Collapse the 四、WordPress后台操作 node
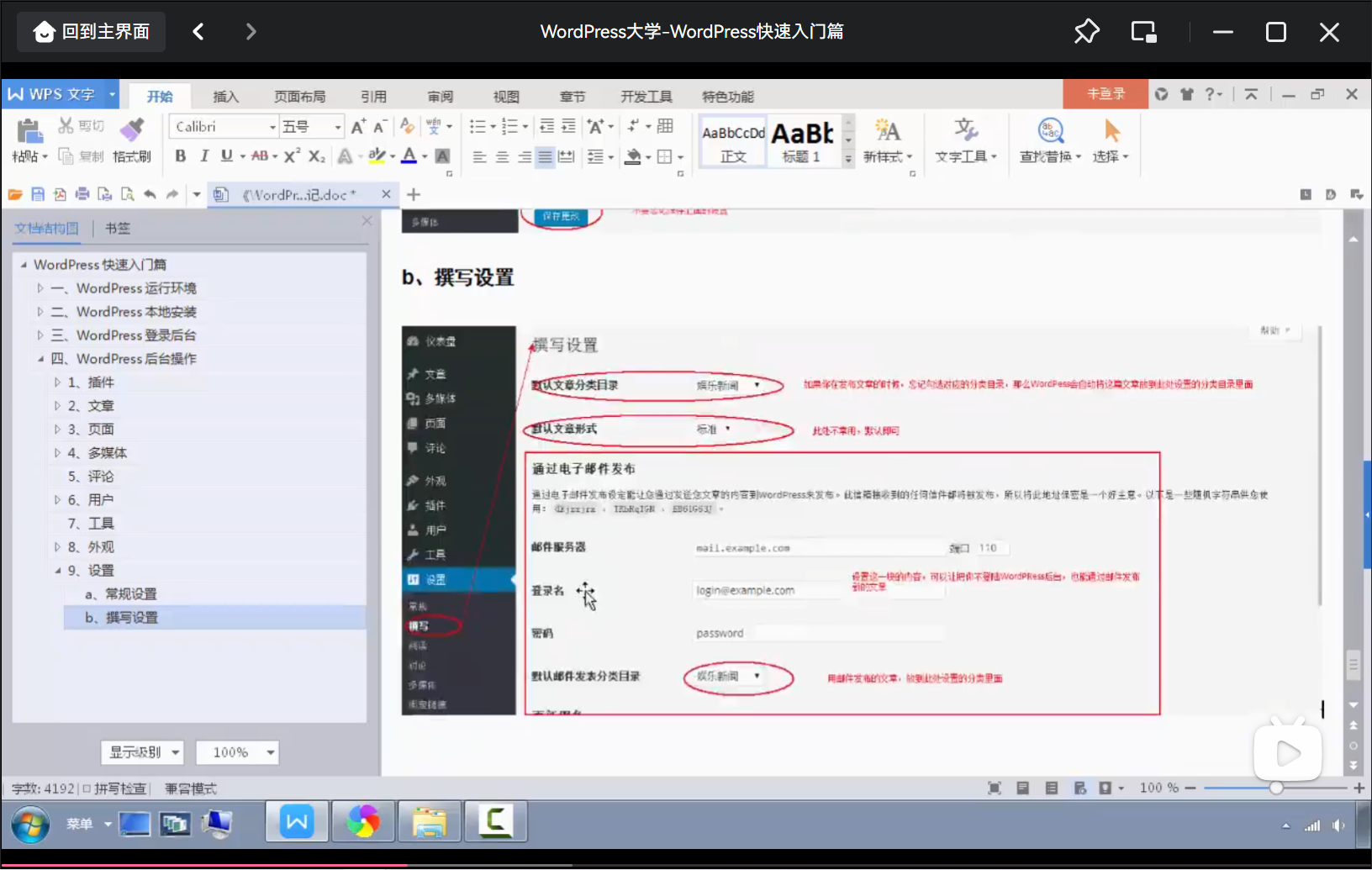This screenshot has width=1372, height=870. (x=40, y=359)
